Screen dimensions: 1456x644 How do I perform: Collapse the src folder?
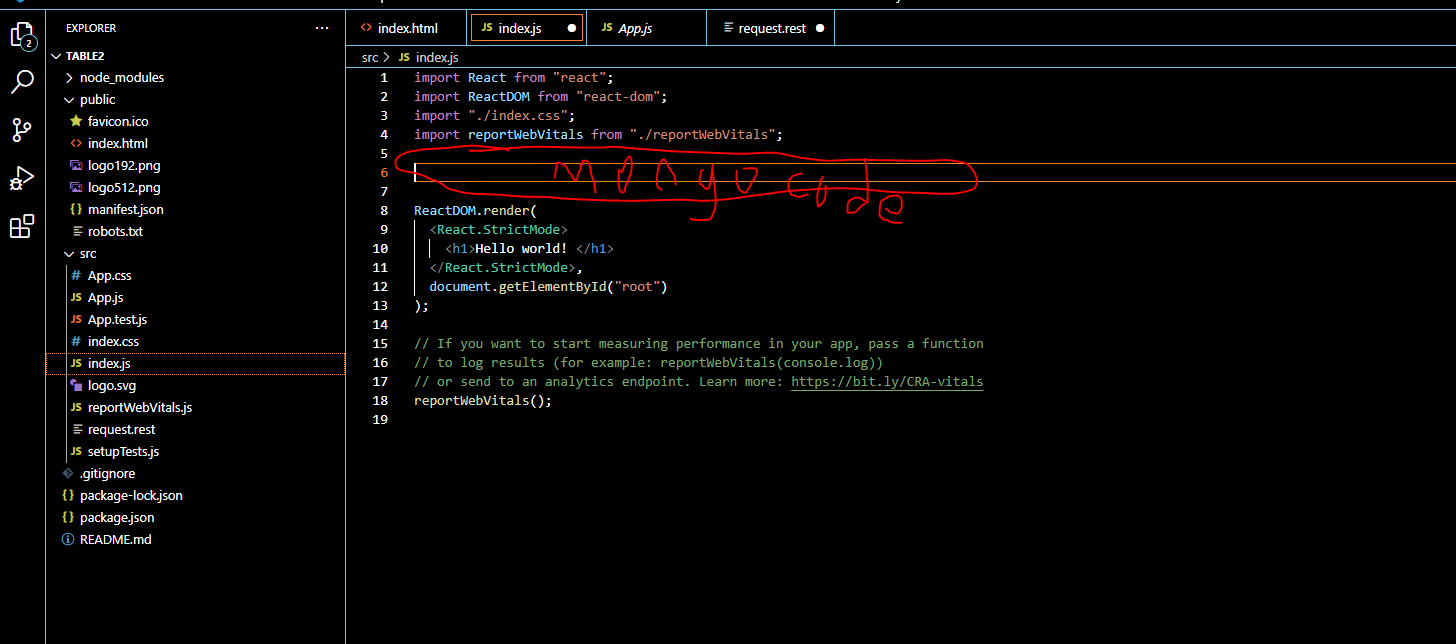(88, 253)
